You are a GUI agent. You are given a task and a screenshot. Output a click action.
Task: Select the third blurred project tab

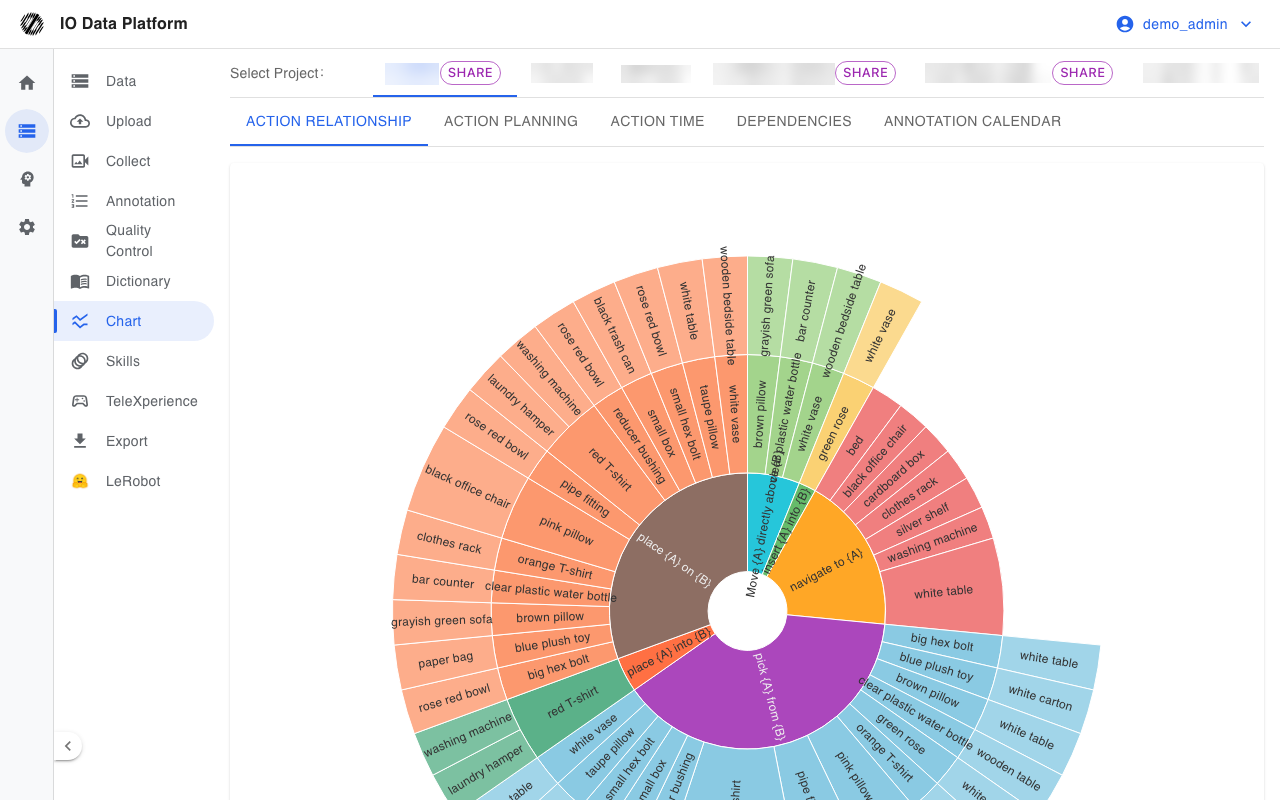656,73
